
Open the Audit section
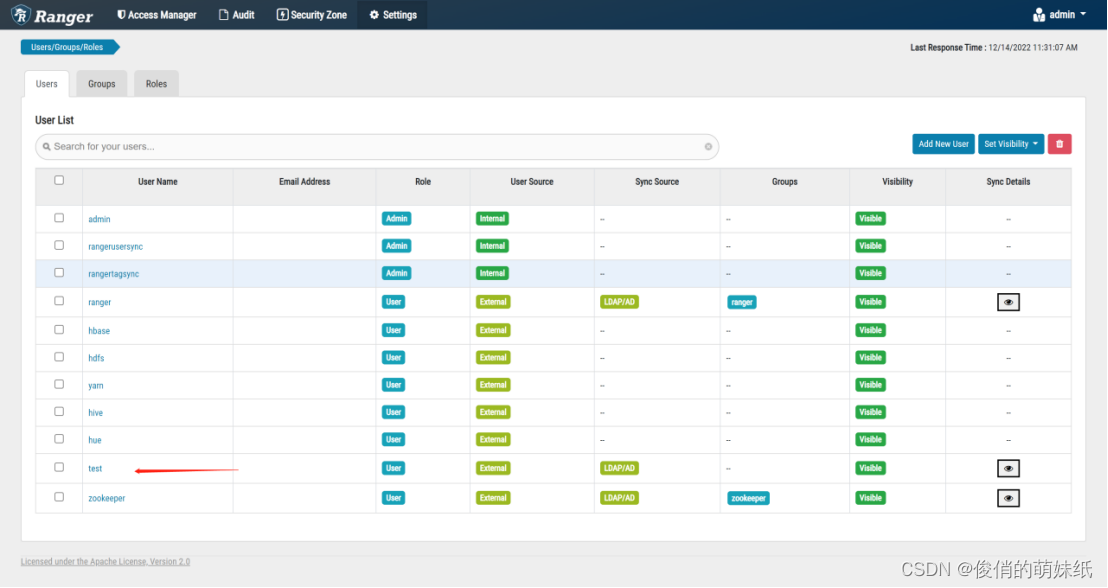(236, 14)
